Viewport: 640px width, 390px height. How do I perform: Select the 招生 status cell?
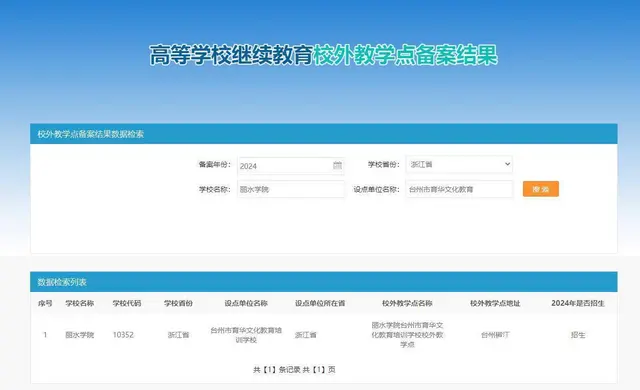tap(578, 335)
